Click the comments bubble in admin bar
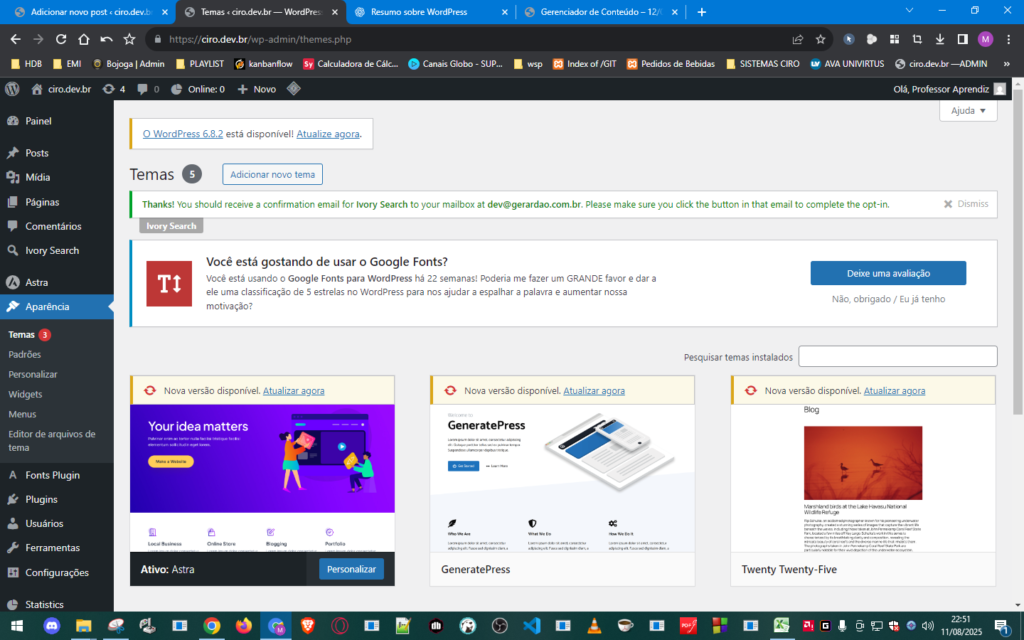The height and width of the screenshot is (640, 1024). tap(148, 89)
